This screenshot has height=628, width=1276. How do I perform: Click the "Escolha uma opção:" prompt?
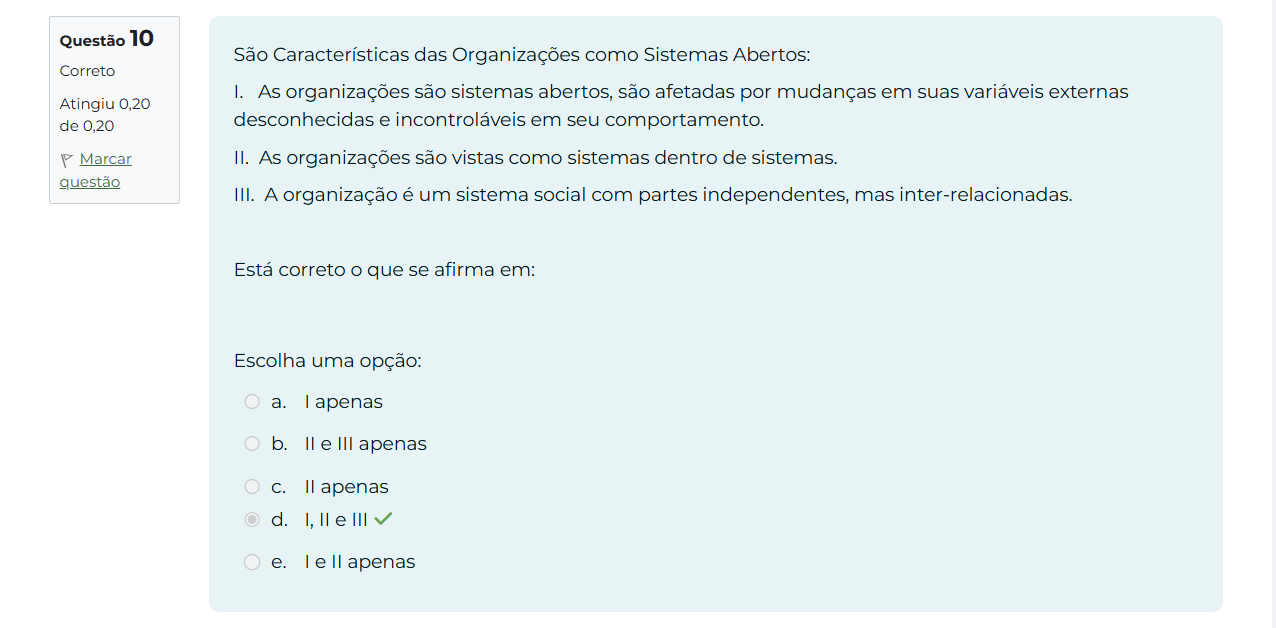(x=327, y=360)
